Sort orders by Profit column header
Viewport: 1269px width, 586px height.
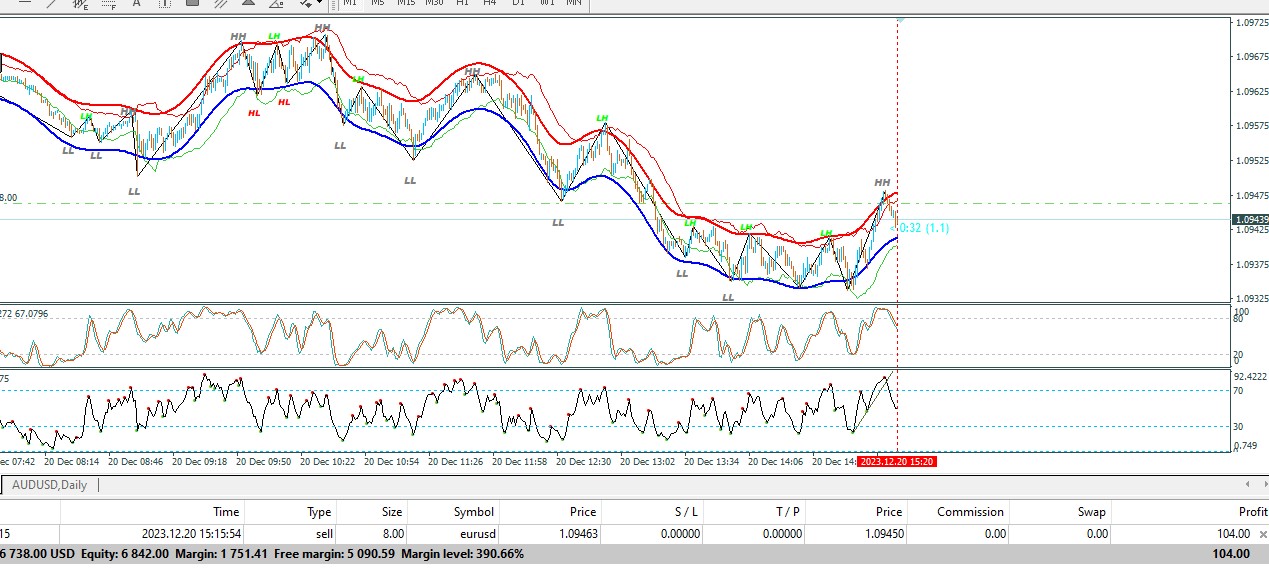tap(1252, 511)
